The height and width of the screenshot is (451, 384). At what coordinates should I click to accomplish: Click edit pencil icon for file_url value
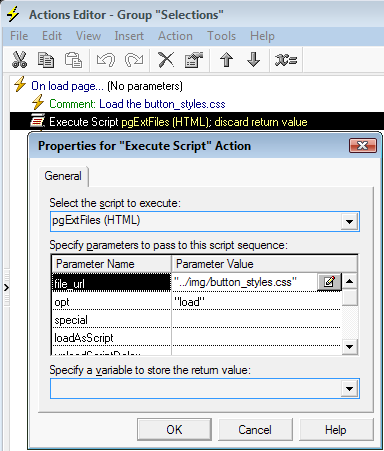click(x=329, y=282)
